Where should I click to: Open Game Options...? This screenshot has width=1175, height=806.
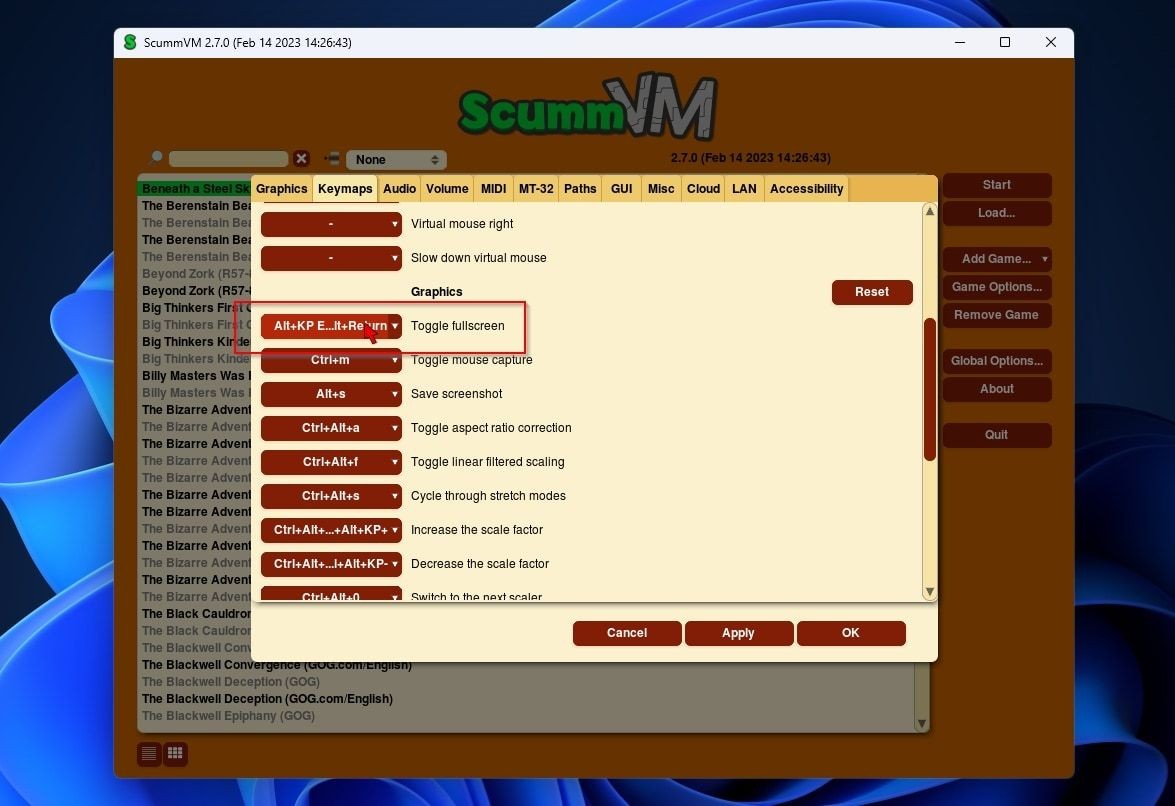(x=997, y=287)
